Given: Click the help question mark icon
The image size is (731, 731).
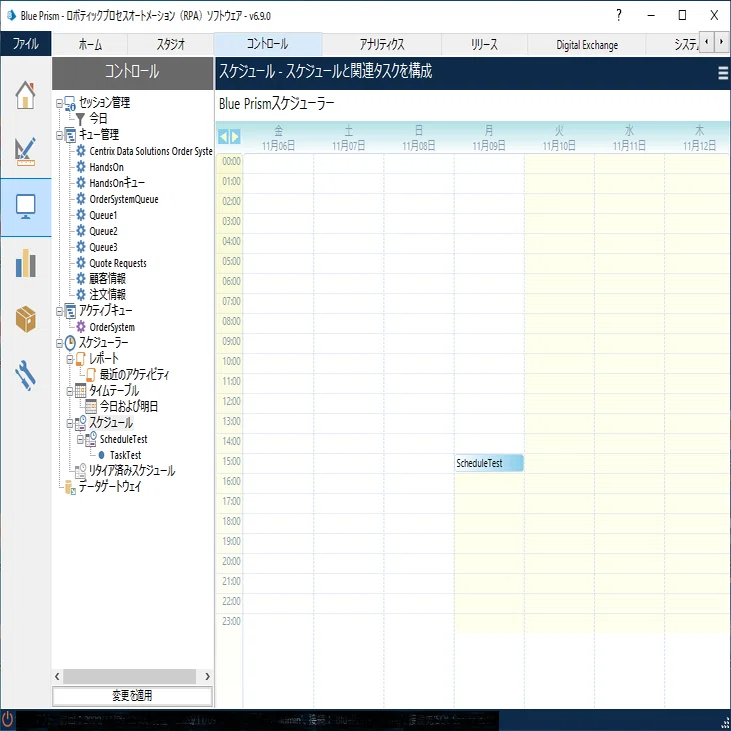Looking at the screenshot, I should [x=619, y=15].
